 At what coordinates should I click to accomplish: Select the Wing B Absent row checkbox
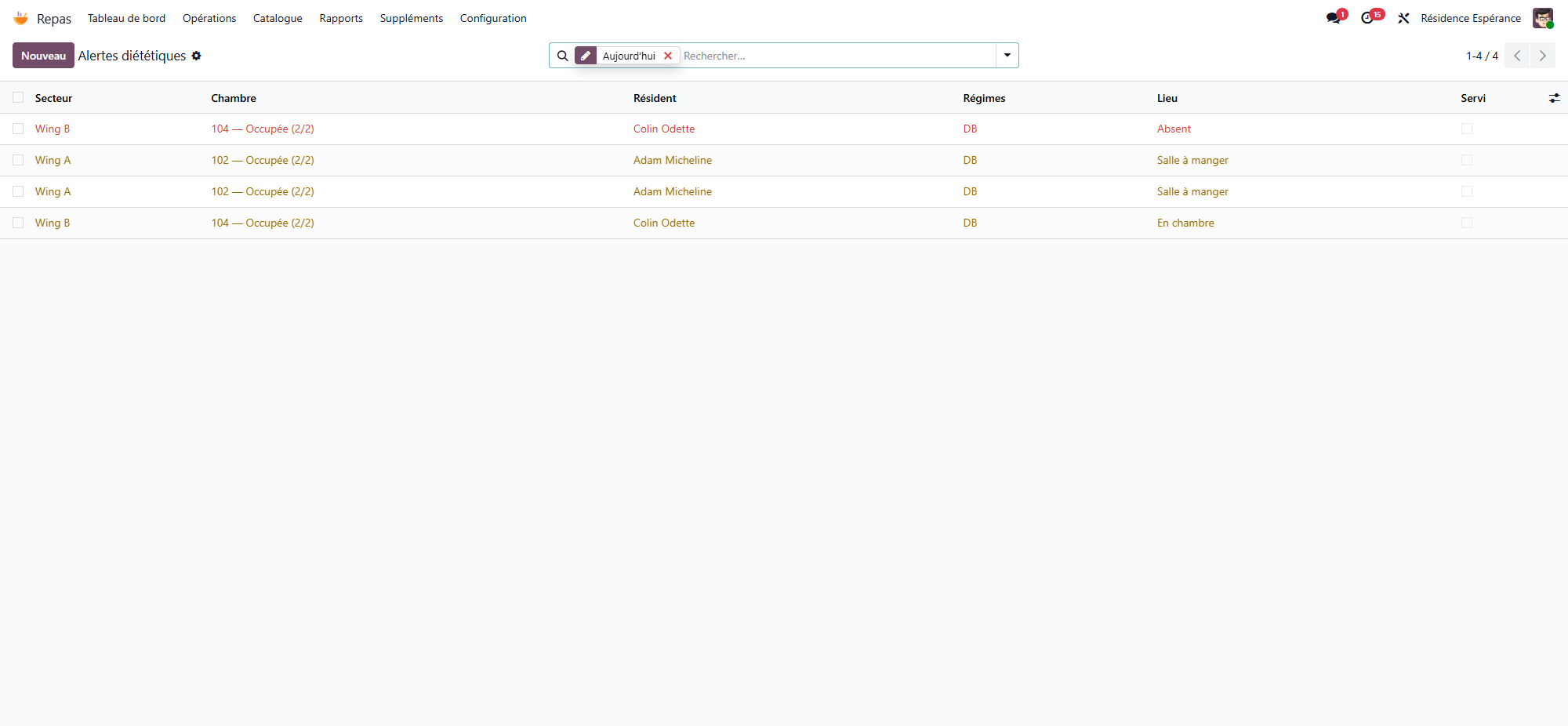coord(18,129)
